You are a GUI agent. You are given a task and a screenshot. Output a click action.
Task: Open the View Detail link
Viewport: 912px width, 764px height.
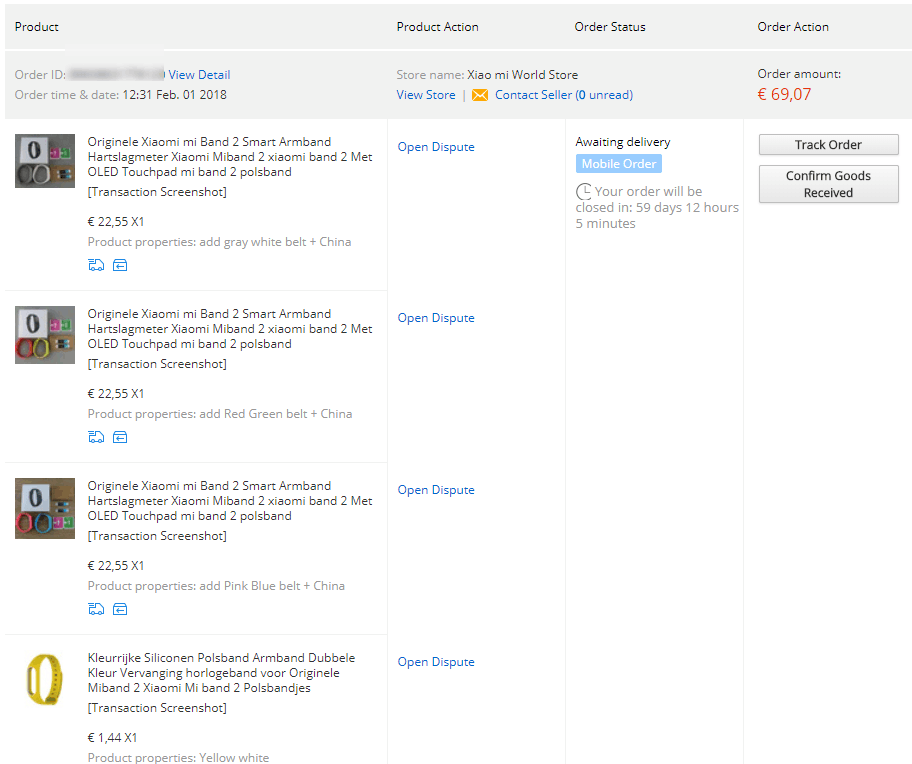point(199,75)
